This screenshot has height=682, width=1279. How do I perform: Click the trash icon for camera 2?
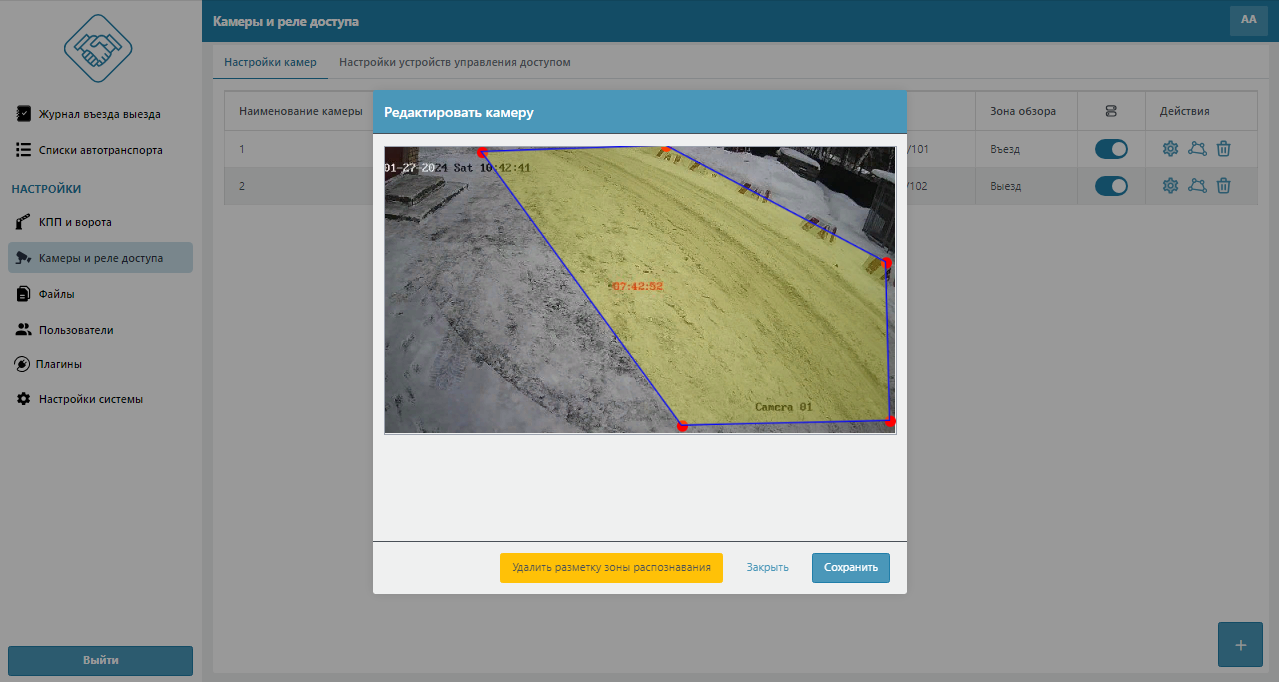pos(1223,186)
